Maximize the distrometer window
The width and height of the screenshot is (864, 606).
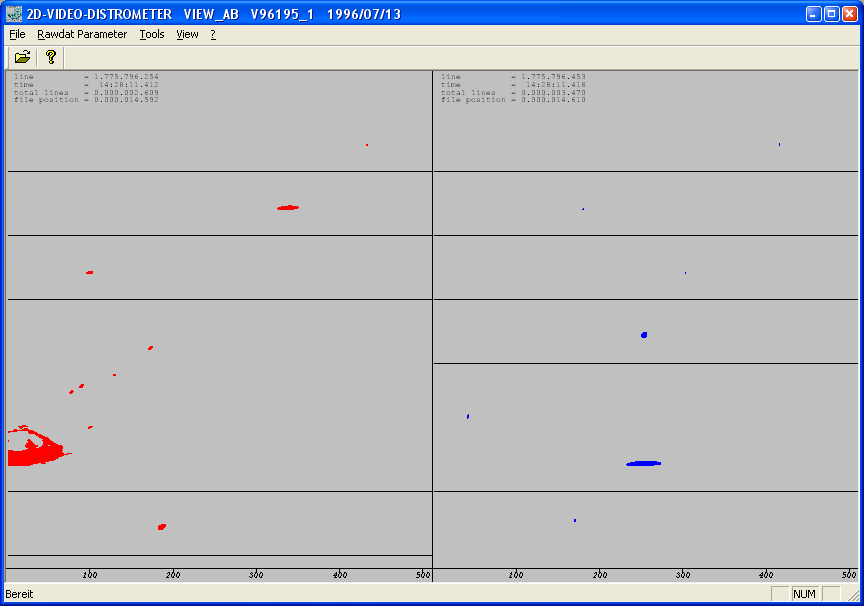(831, 14)
